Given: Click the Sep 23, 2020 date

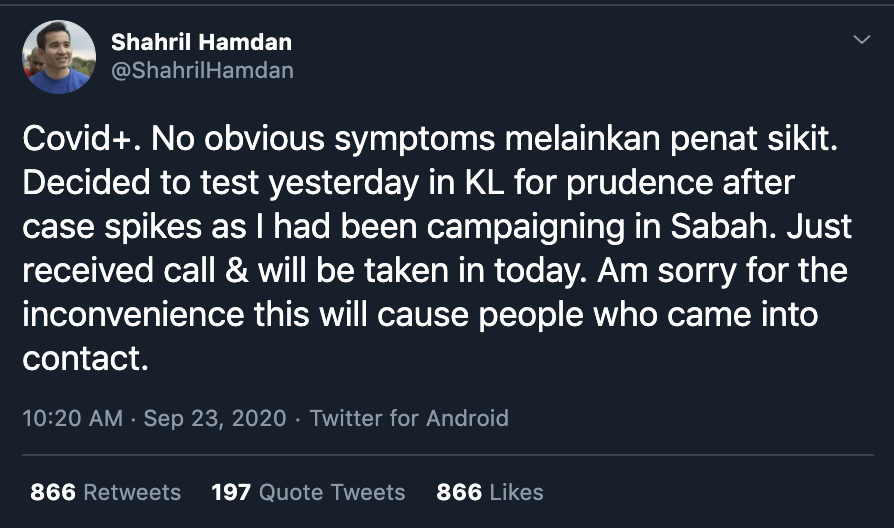Looking at the screenshot, I should (x=214, y=418).
